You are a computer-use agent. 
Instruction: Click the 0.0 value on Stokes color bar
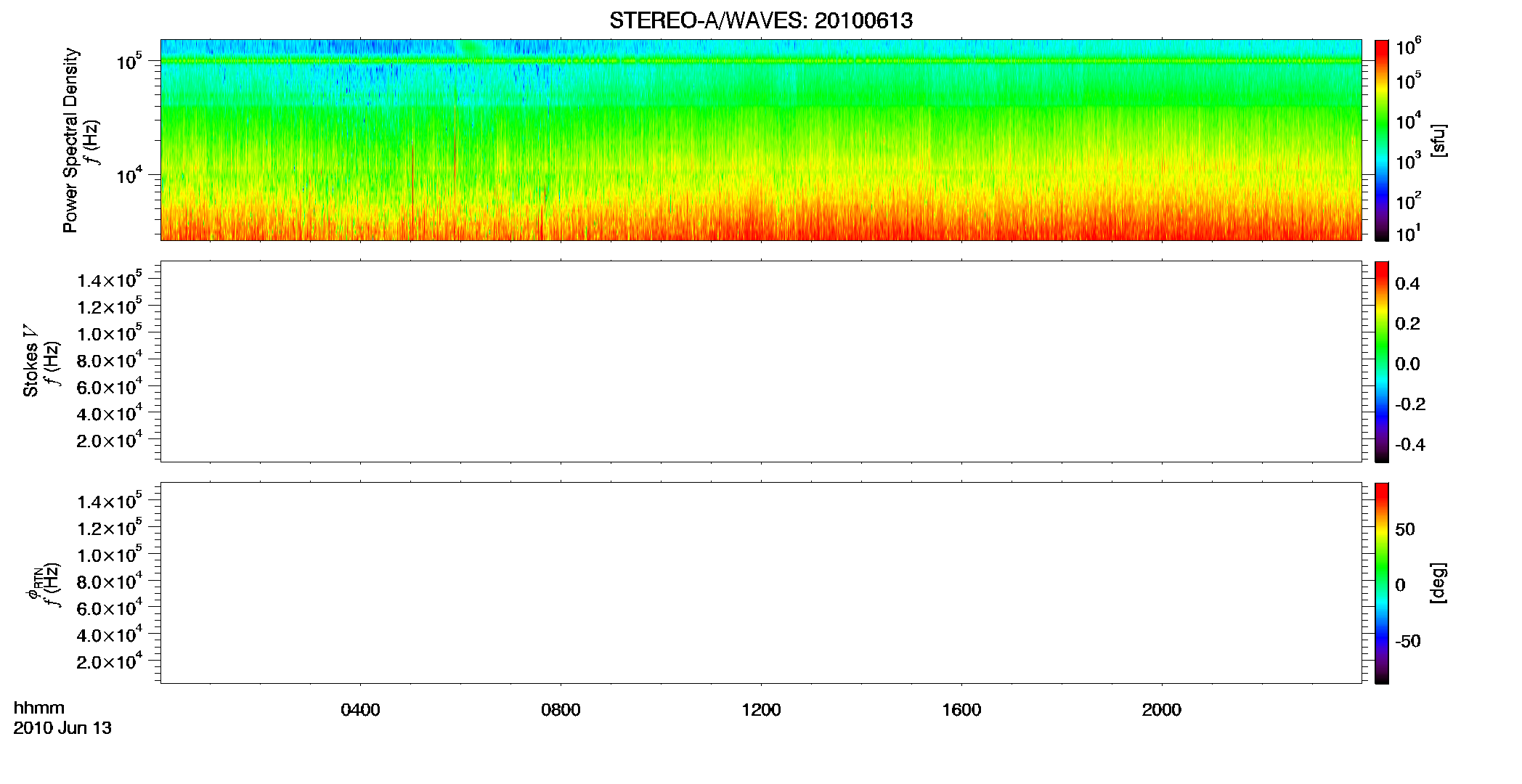[x=1407, y=364]
